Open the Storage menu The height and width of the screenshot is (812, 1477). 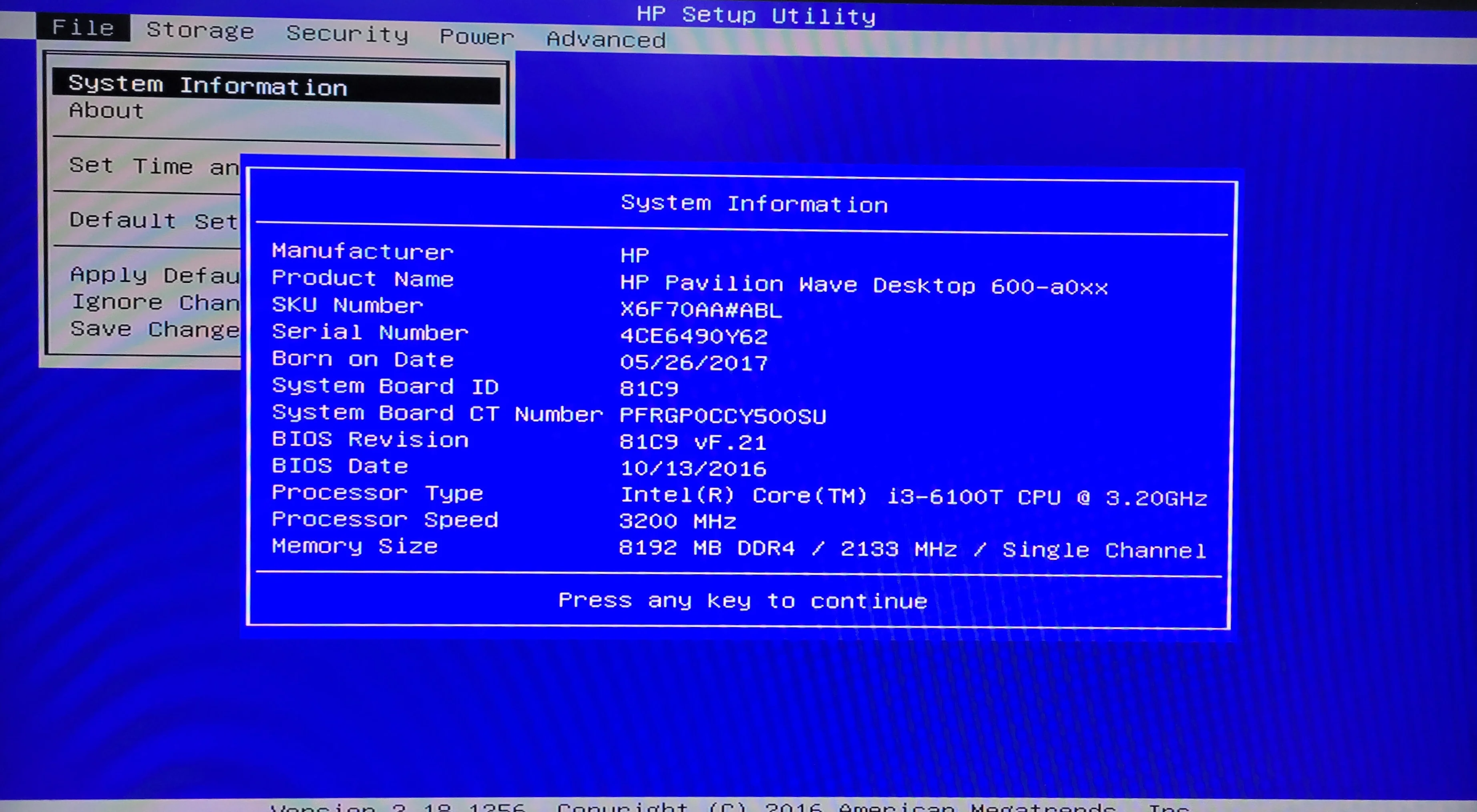[200, 30]
